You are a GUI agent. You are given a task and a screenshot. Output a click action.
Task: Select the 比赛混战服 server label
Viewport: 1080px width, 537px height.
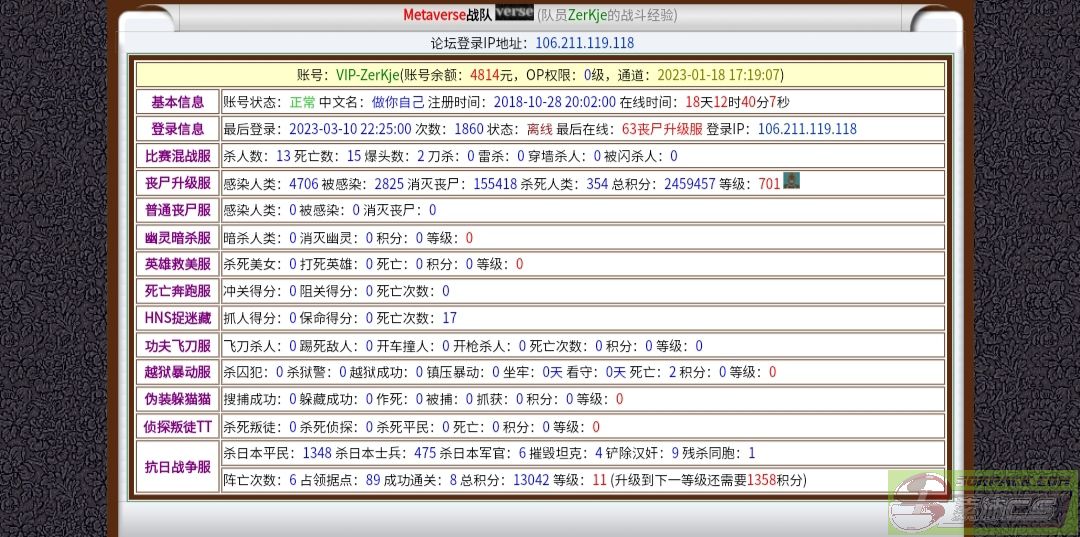click(x=178, y=156)
